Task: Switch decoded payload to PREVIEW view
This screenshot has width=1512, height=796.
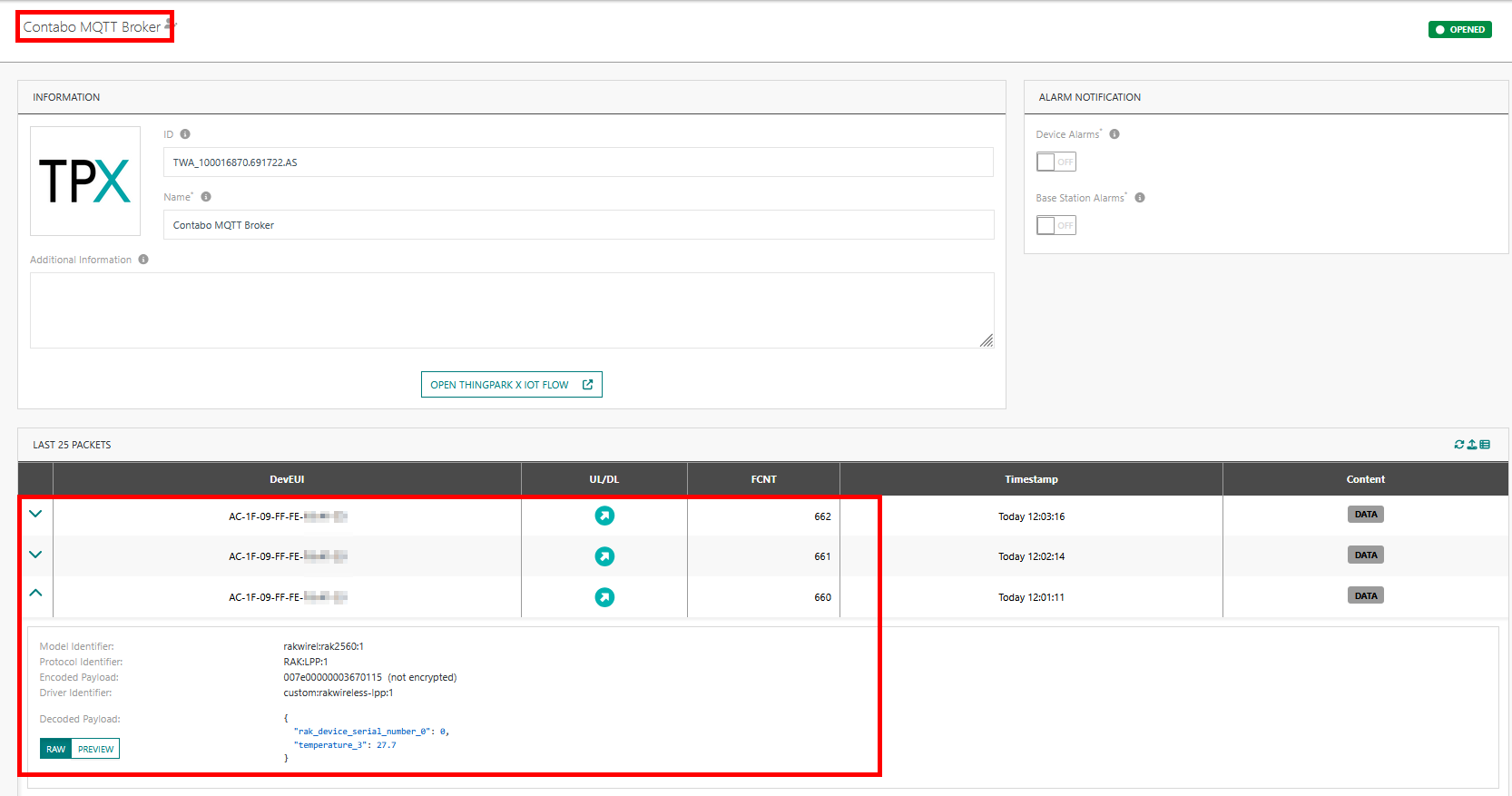Action: point(95,749)
